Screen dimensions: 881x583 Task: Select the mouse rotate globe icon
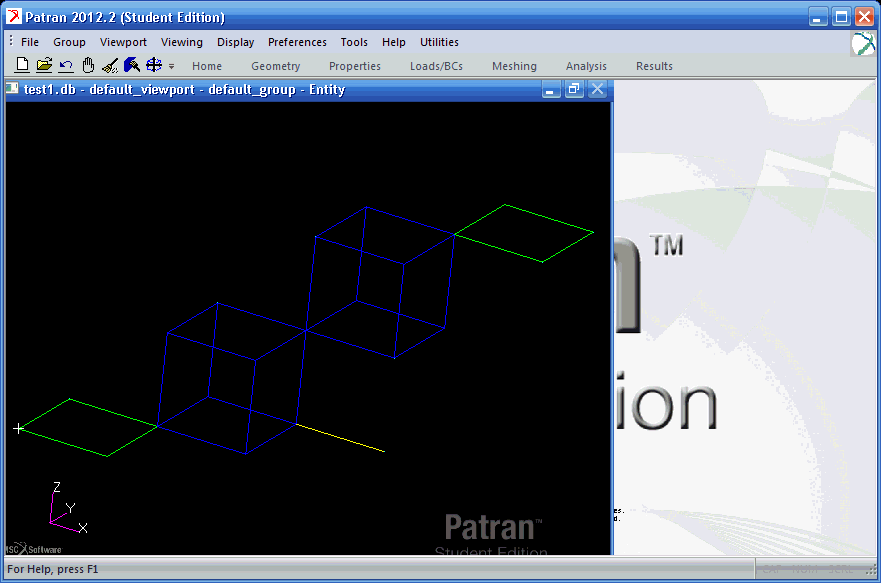[x=154, y=65]
